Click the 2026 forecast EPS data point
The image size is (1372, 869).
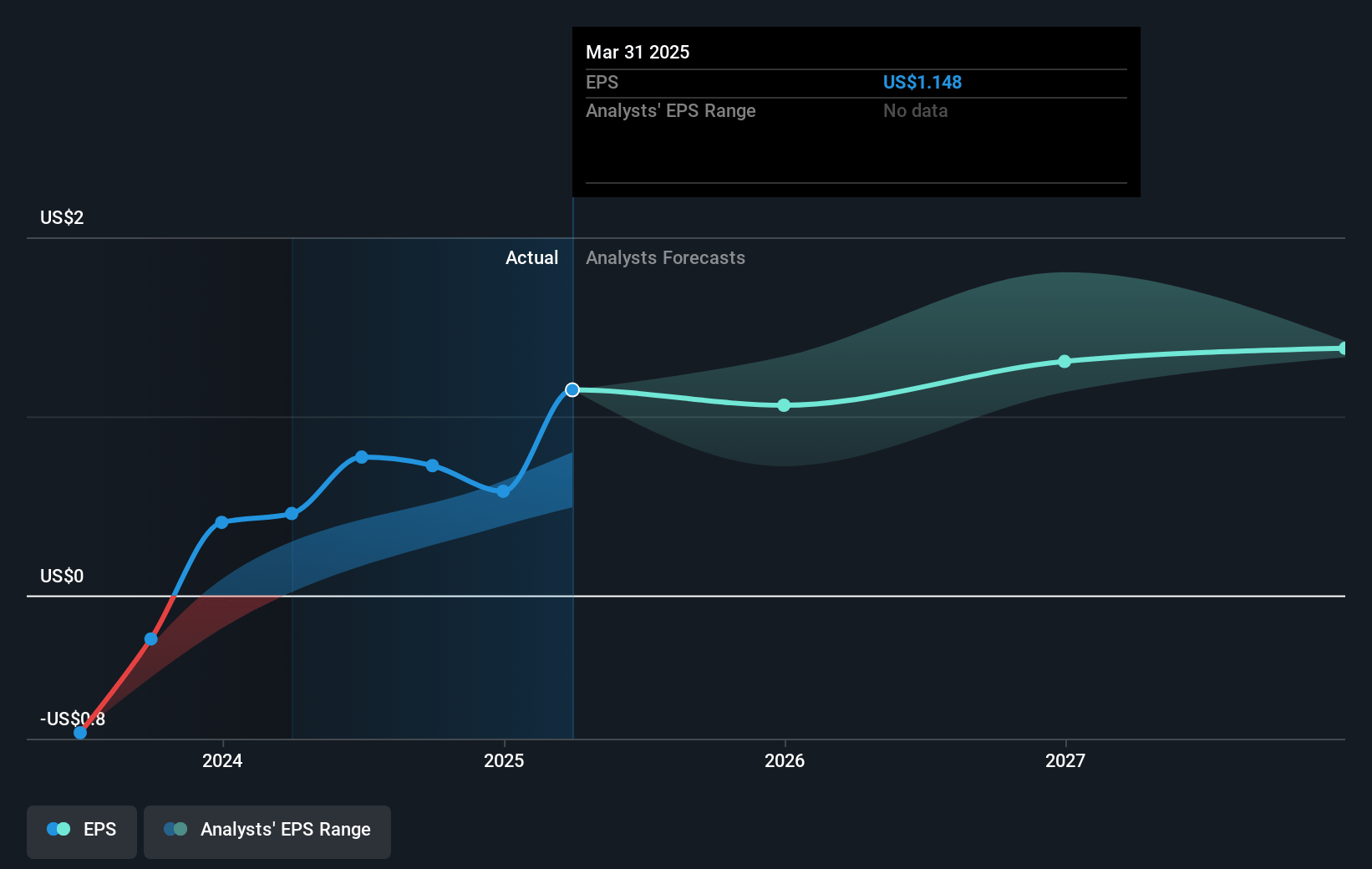point(784,405)
